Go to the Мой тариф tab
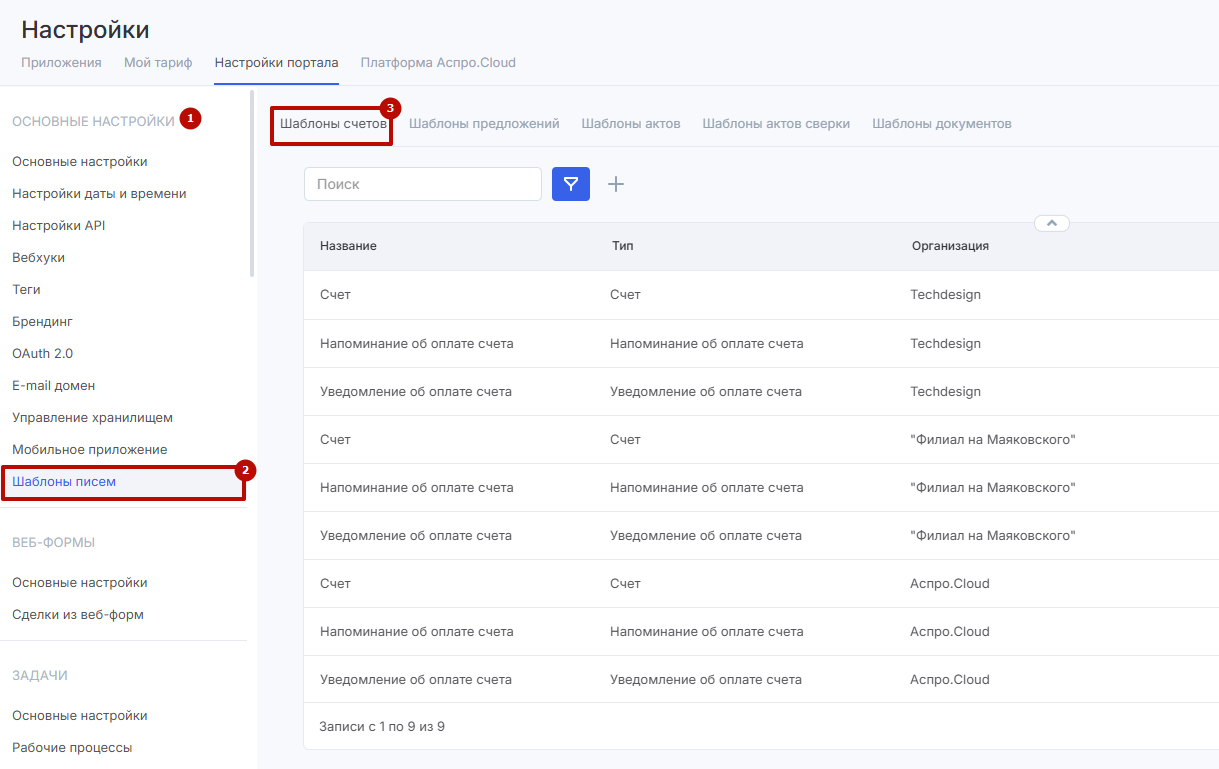The height and width of the screenshot is (769, 1219). (x=158, y=63)
